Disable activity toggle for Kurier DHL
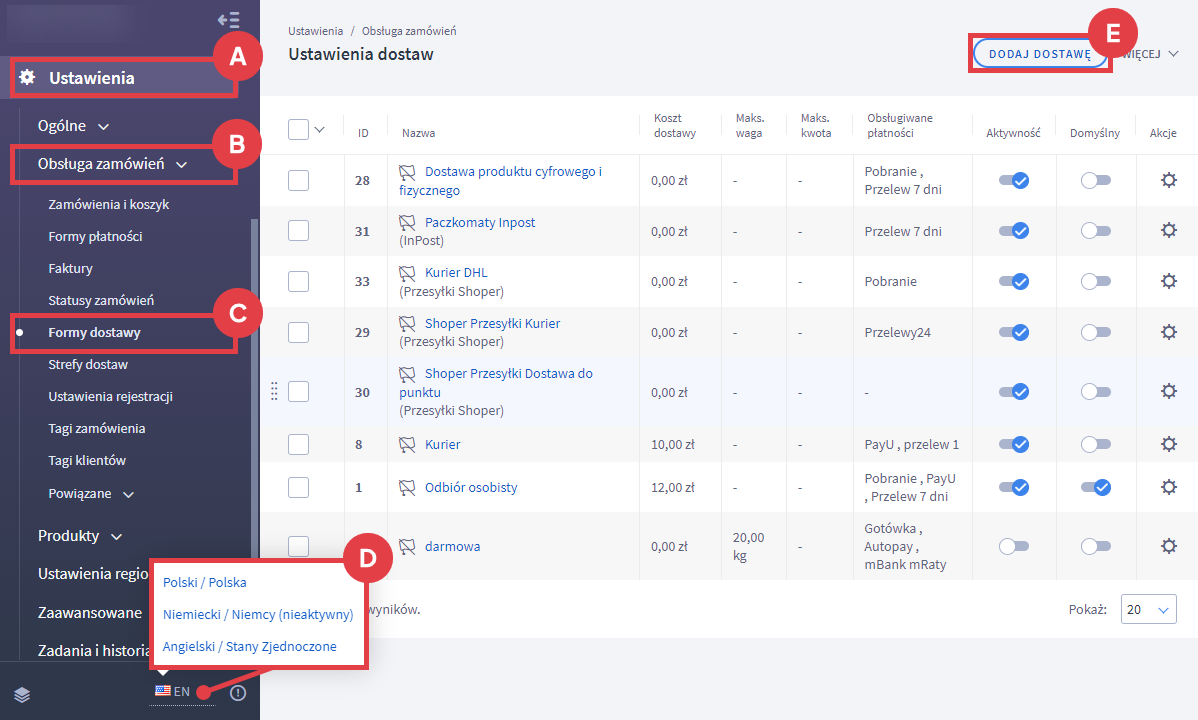The height and width of the screenshot is (720, 1198). [1014, 282]
